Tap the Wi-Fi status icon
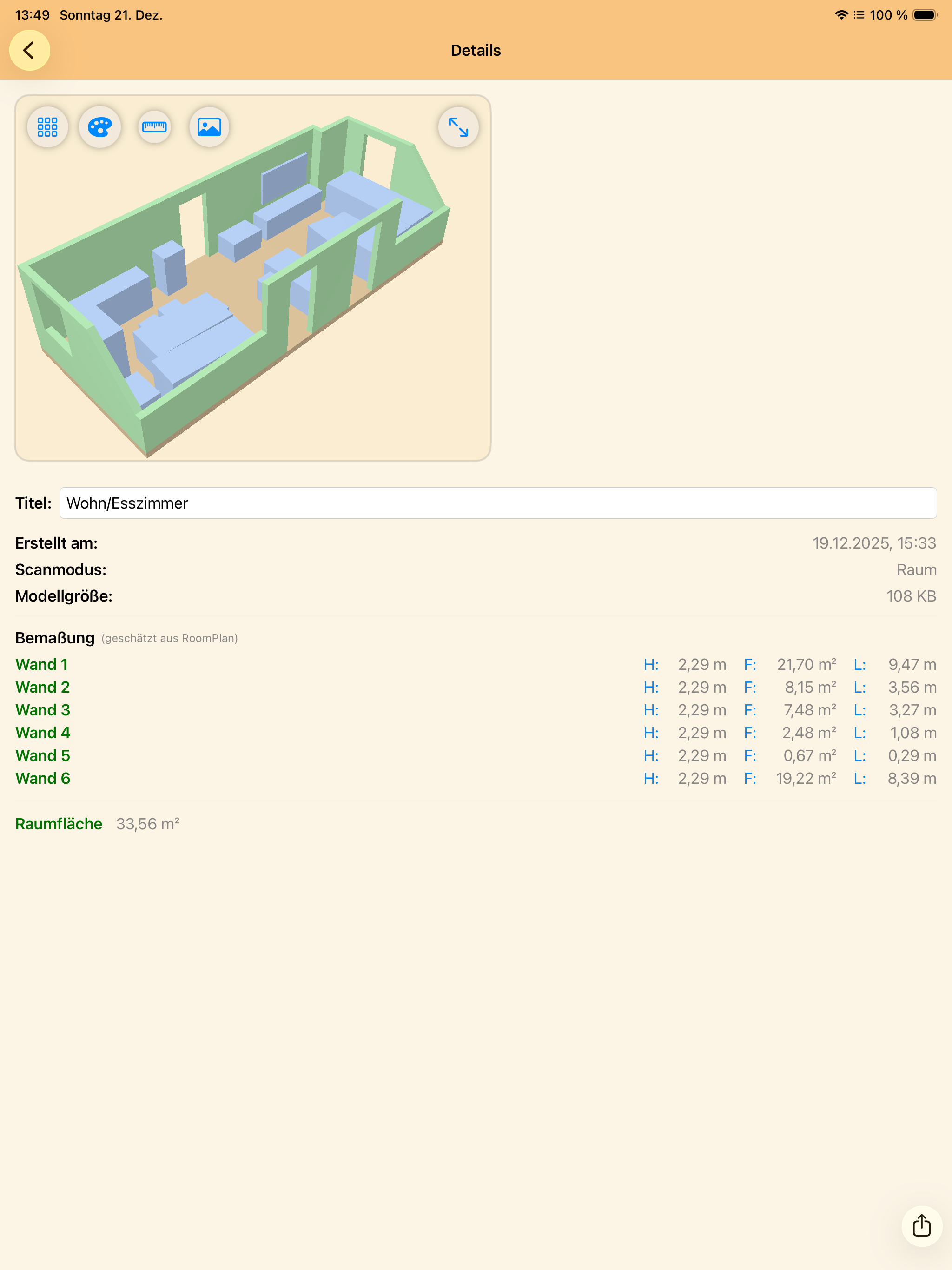This screenshot has width=952, height=1270. (841, 15)
